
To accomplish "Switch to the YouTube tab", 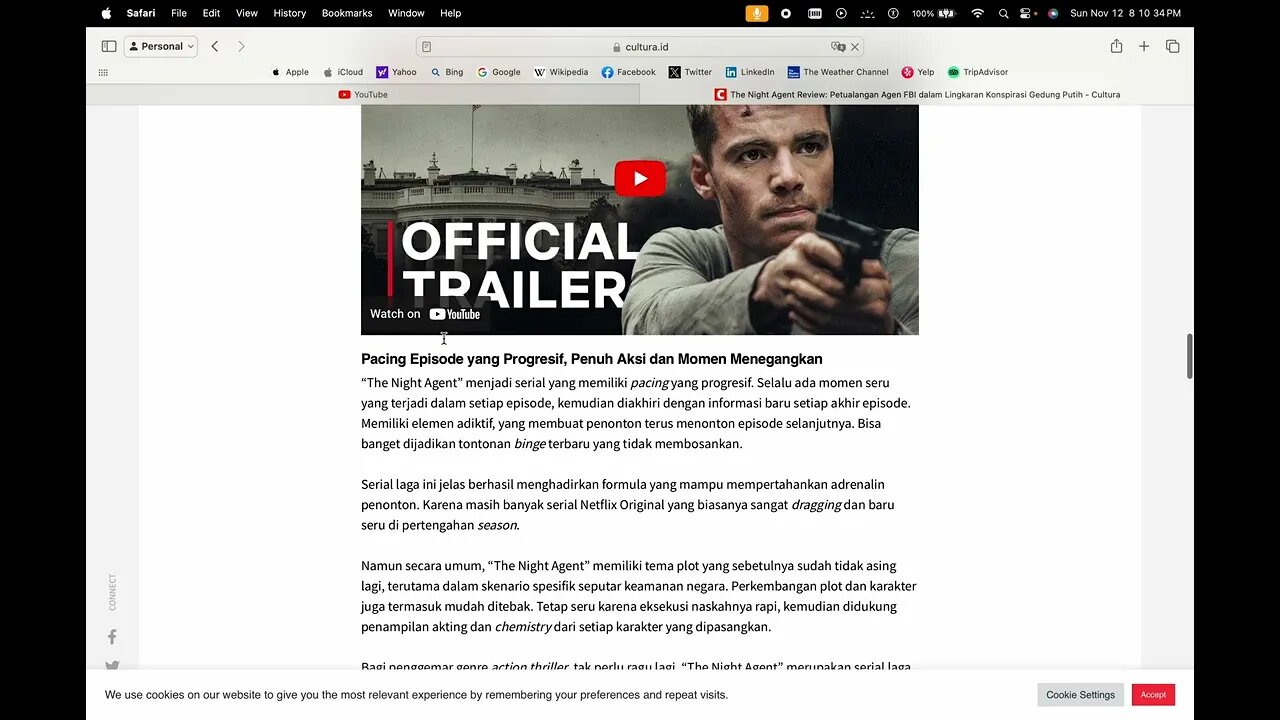I will [363, 94].
